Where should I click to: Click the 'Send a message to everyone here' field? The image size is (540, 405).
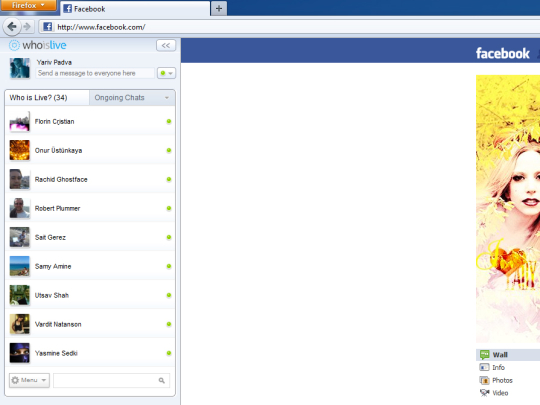[x=95, y=73]
